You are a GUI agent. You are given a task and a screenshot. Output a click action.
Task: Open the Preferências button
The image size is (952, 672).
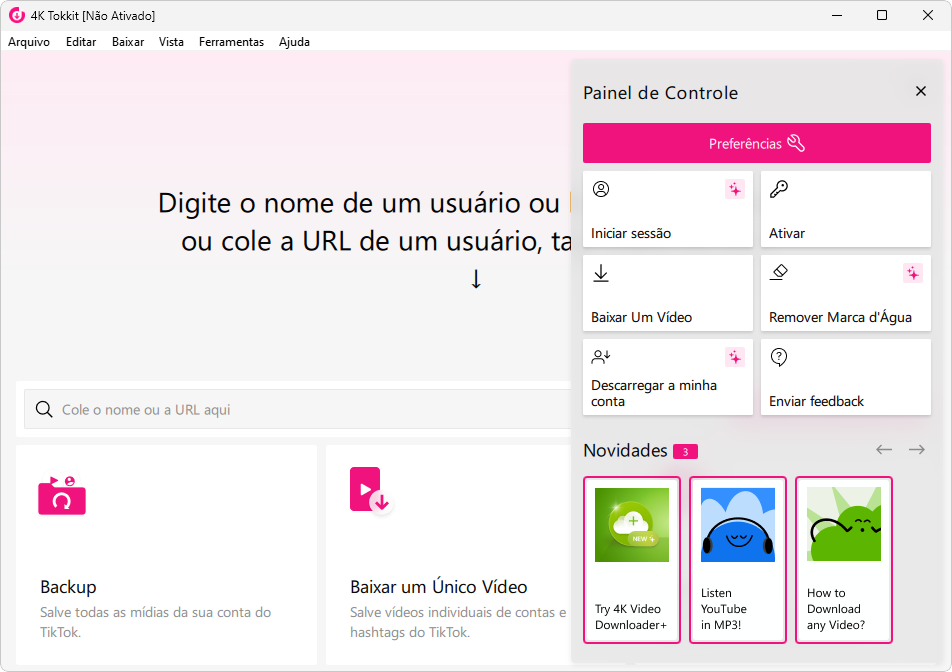[757, 143]
